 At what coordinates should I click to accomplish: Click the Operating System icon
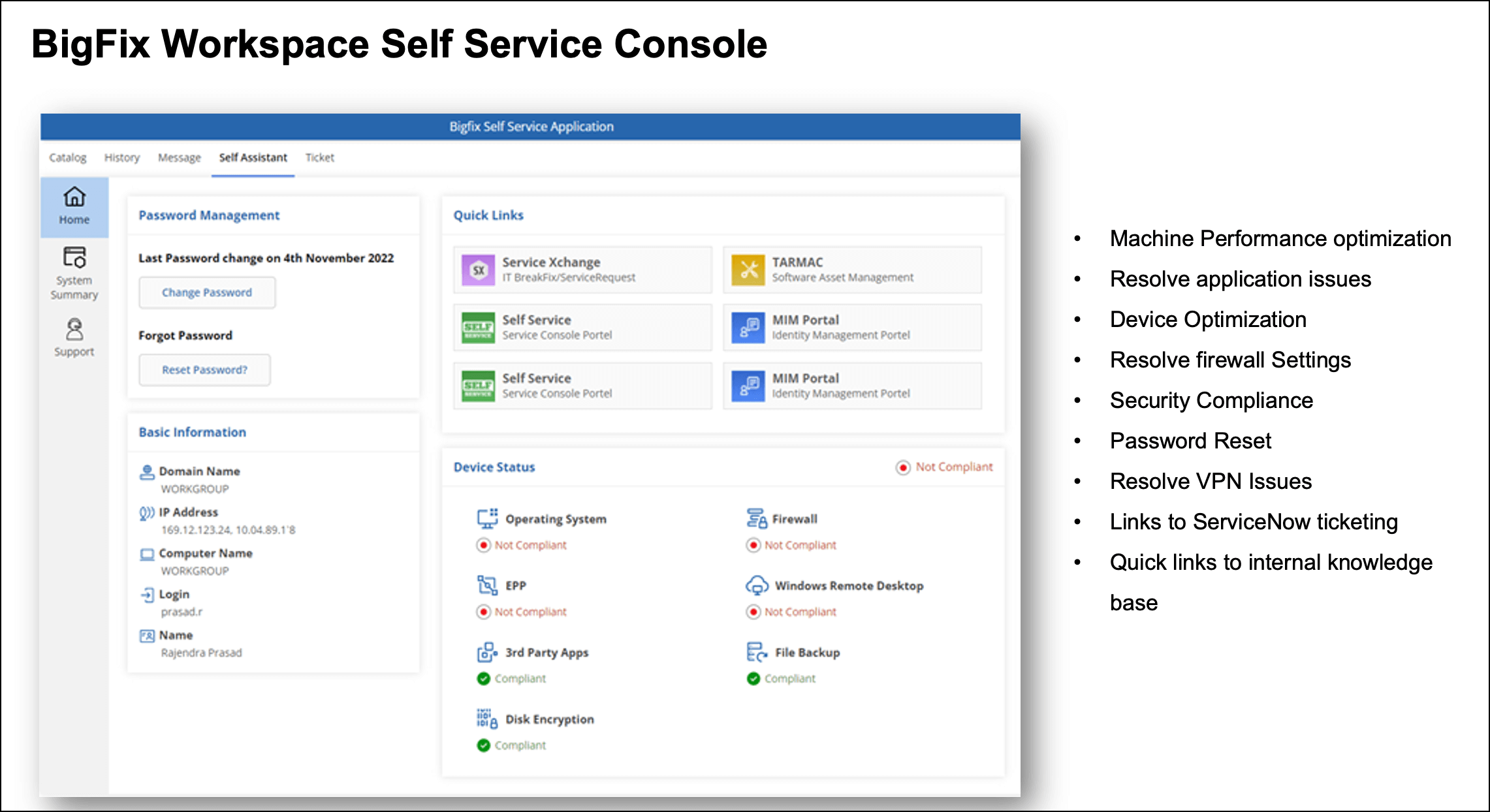click(x=487, y=518)
